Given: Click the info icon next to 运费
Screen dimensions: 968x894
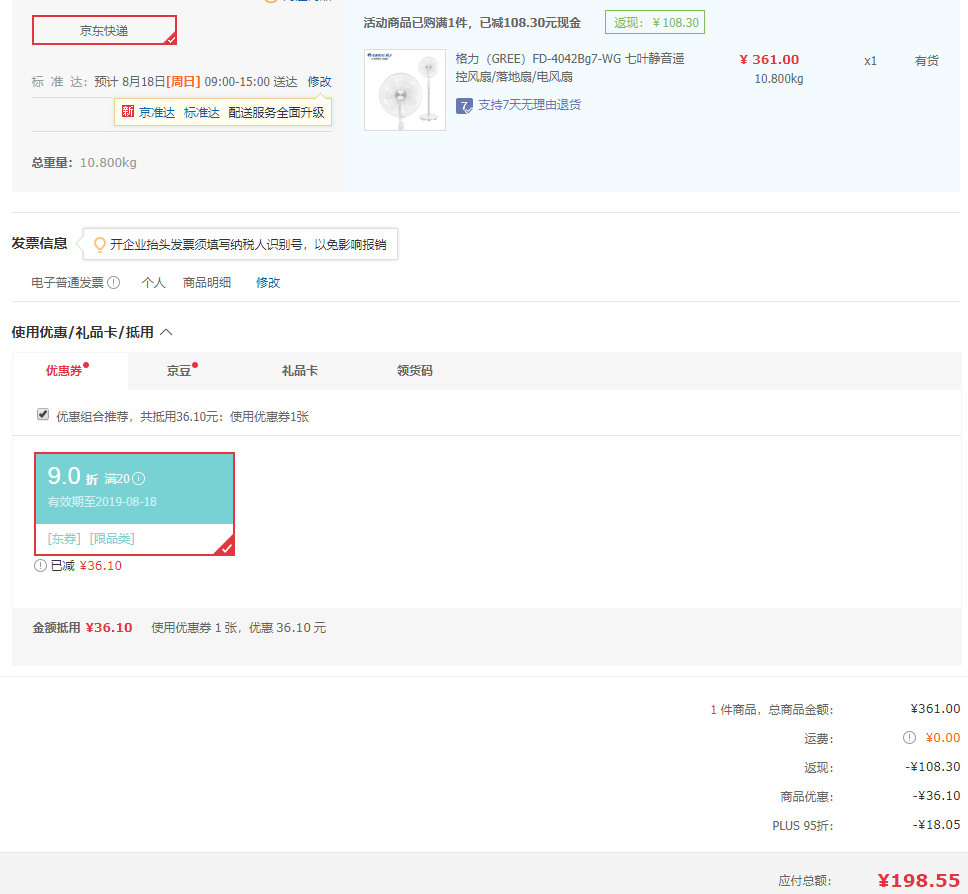Looking at the screenshot, I should pyautogui.click(x=909, y=737).
